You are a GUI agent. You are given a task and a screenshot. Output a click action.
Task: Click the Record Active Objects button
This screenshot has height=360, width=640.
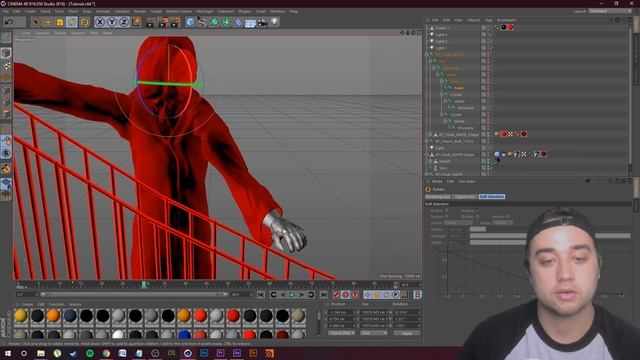tap(336, 294)
